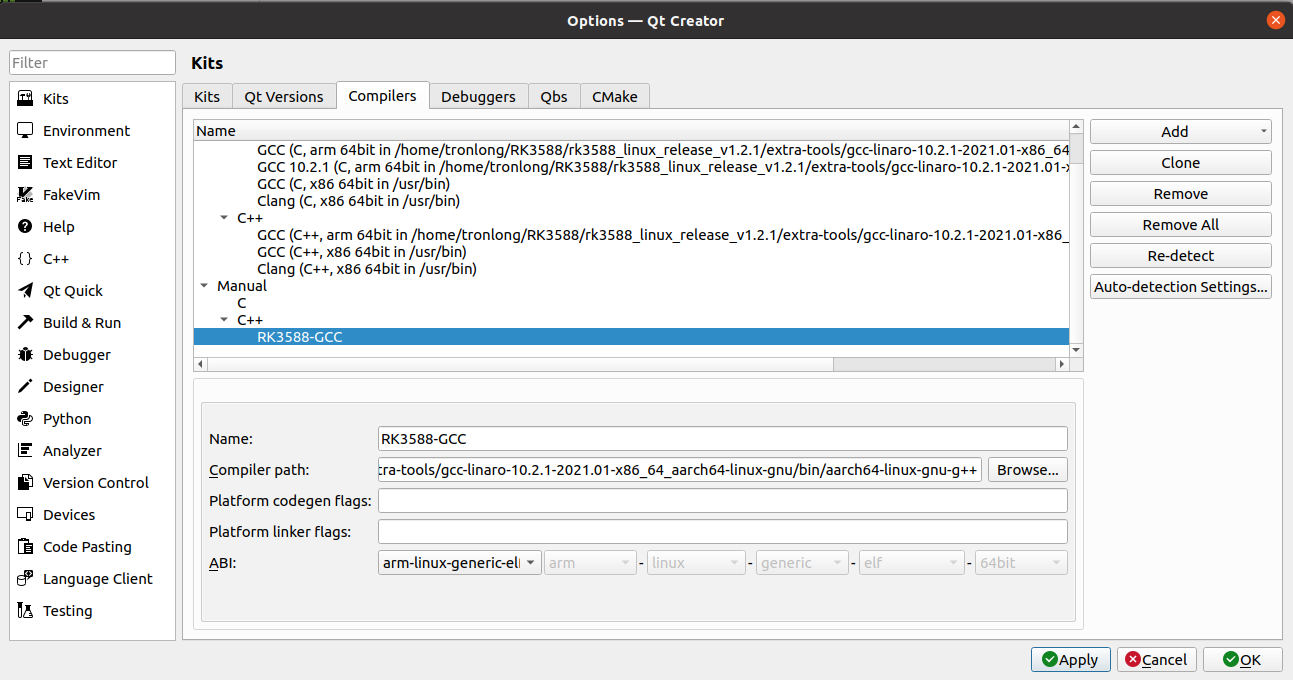Open the Kits category icon in sidebar
The image size is (1293, 680).
(x=26, y=99)
